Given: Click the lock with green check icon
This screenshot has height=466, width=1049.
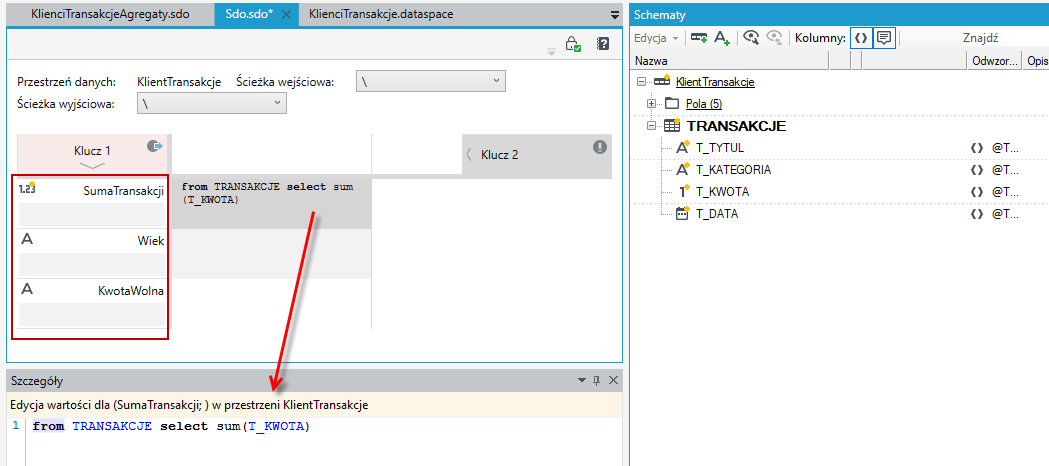Looking at the screenshot, I should pos(573,44).
